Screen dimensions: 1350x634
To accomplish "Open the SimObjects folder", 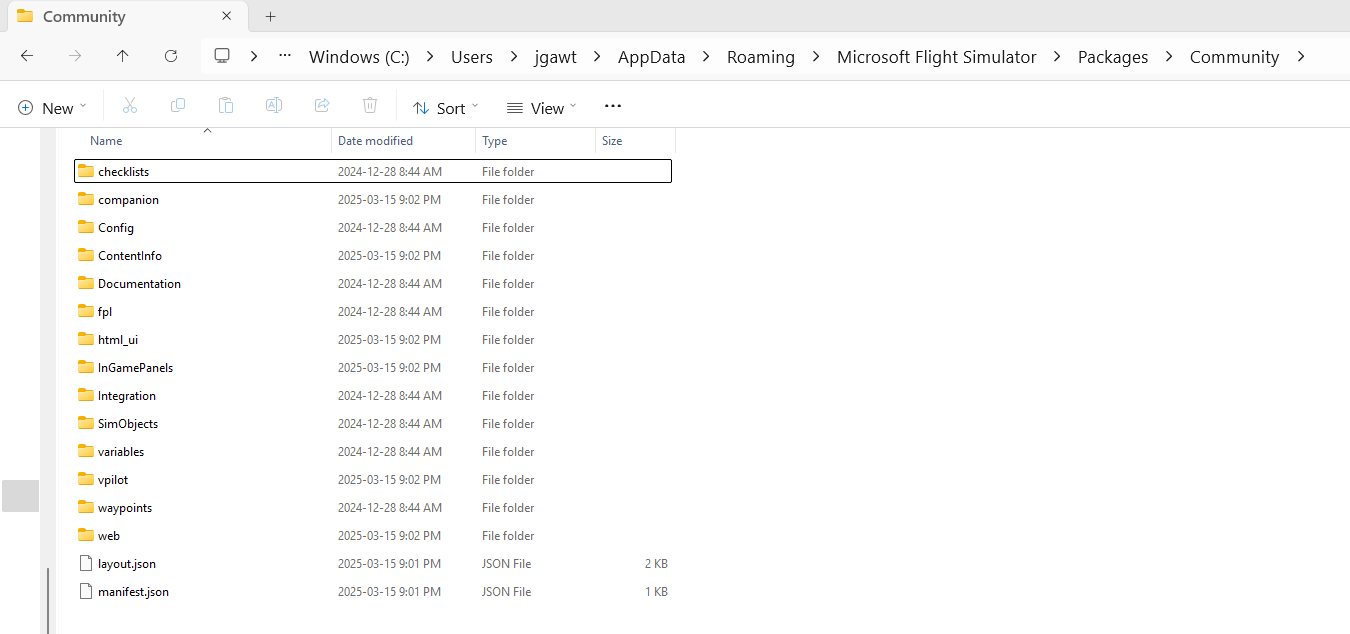I will tap(128, 423).
